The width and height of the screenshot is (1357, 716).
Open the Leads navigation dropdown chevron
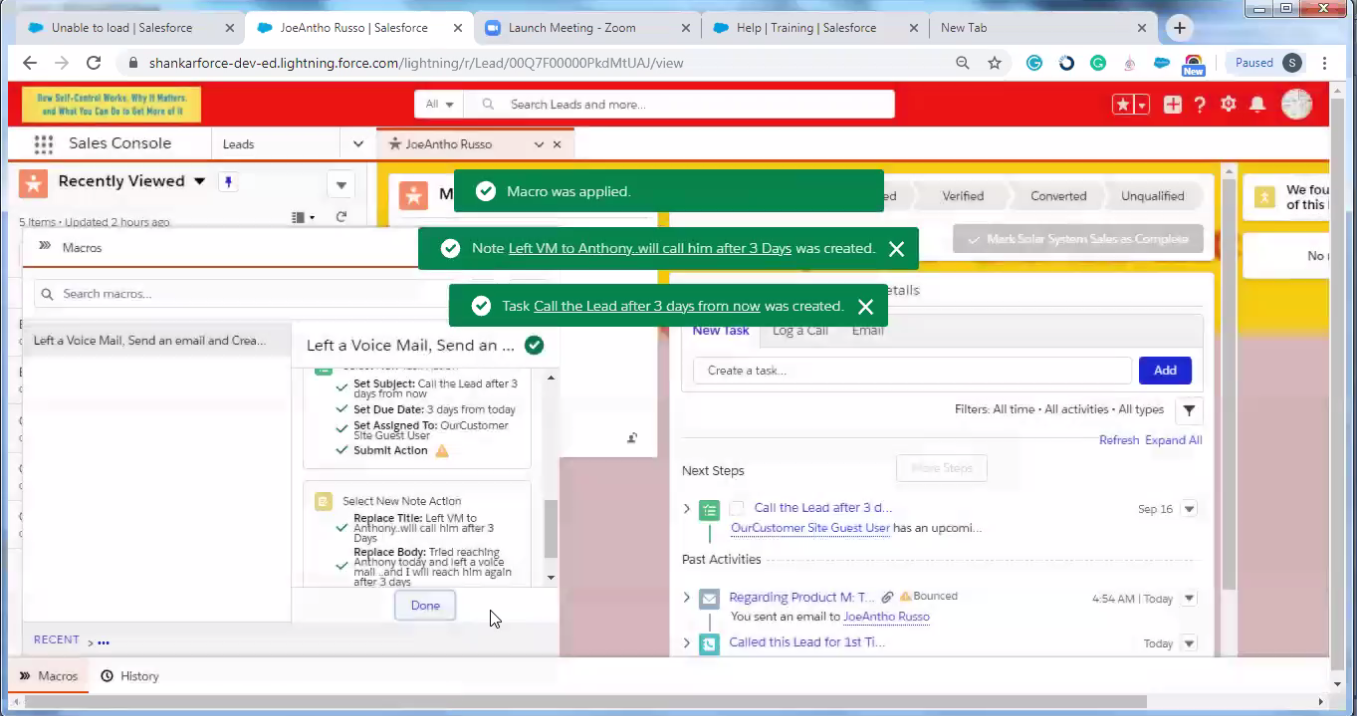358,144
